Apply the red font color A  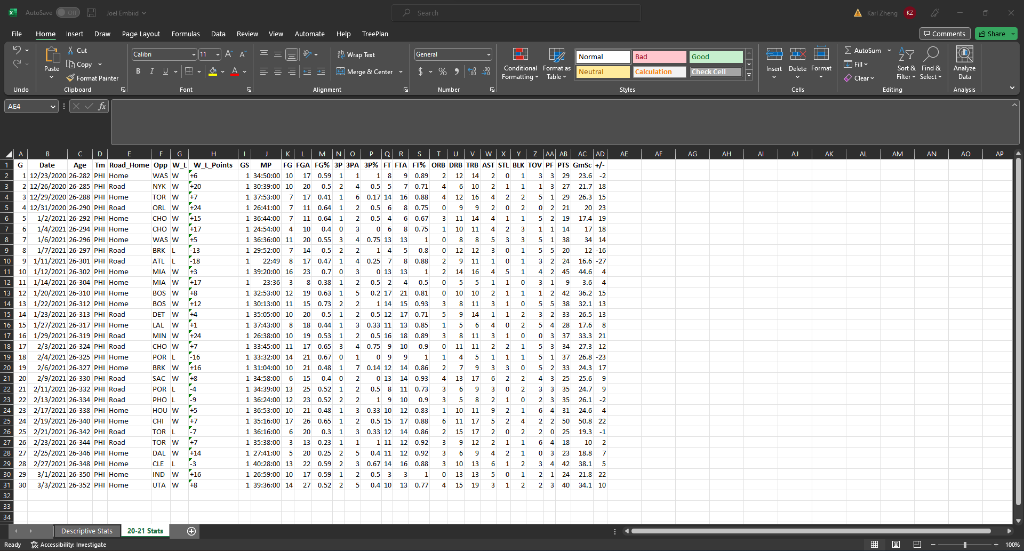pos(234,71)
